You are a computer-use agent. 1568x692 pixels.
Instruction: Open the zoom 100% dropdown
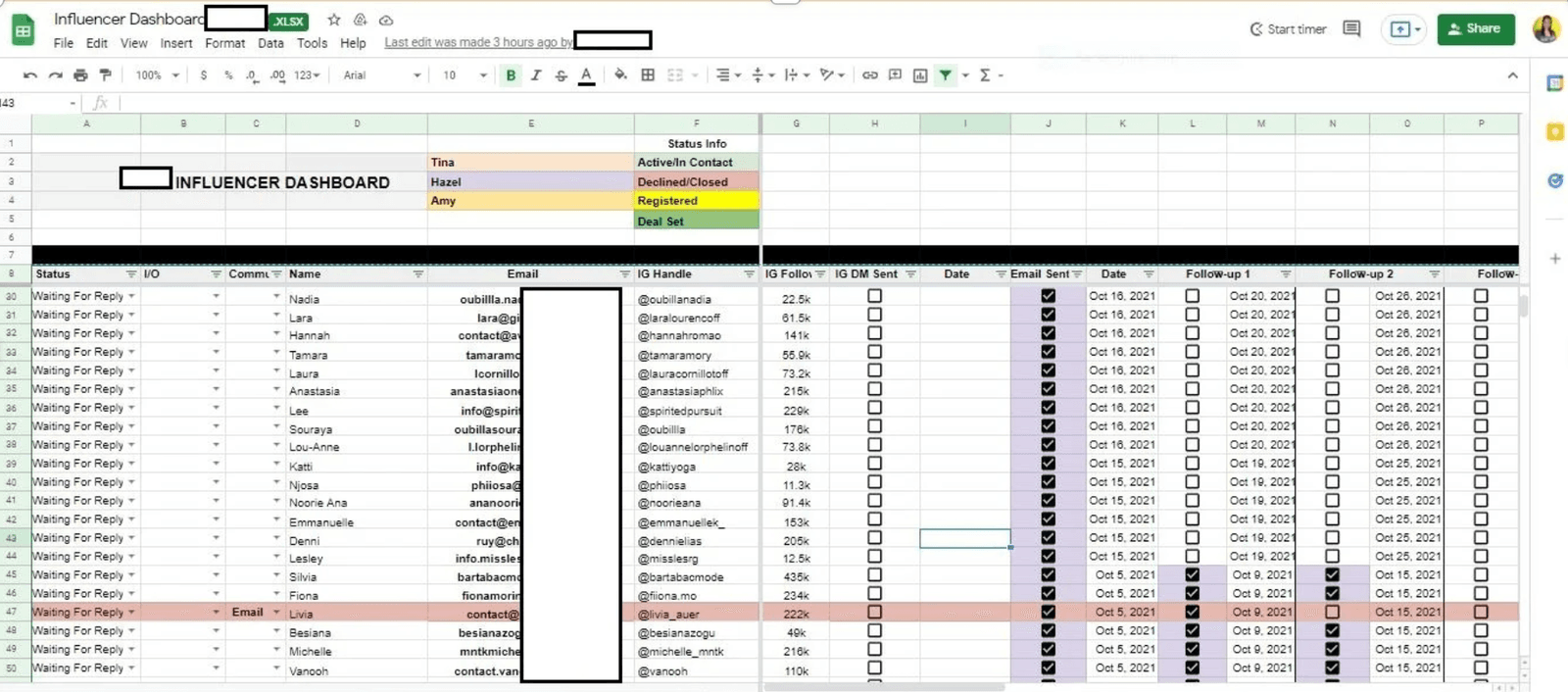click(157, 75)
